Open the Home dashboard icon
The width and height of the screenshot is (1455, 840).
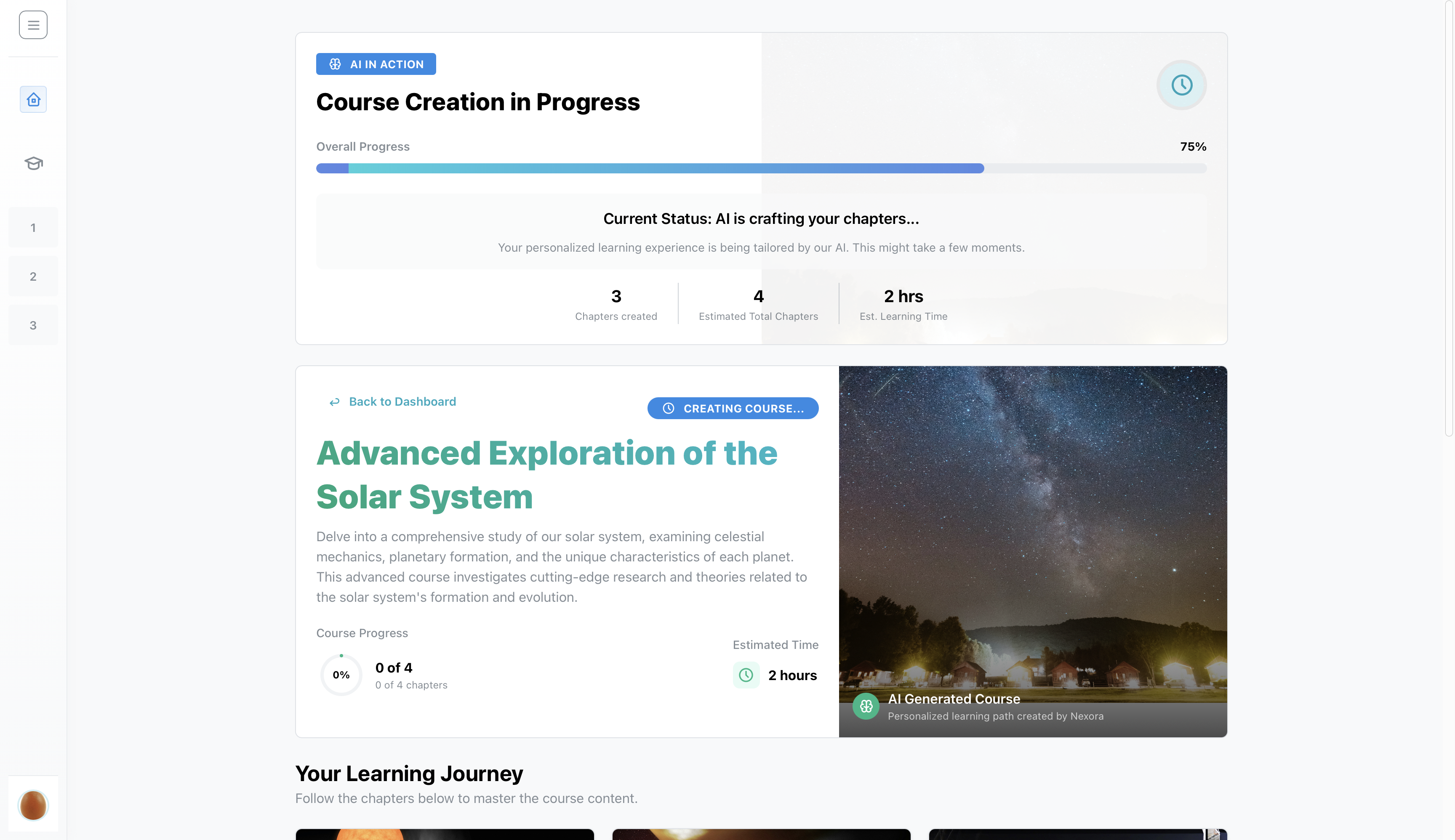34,99
